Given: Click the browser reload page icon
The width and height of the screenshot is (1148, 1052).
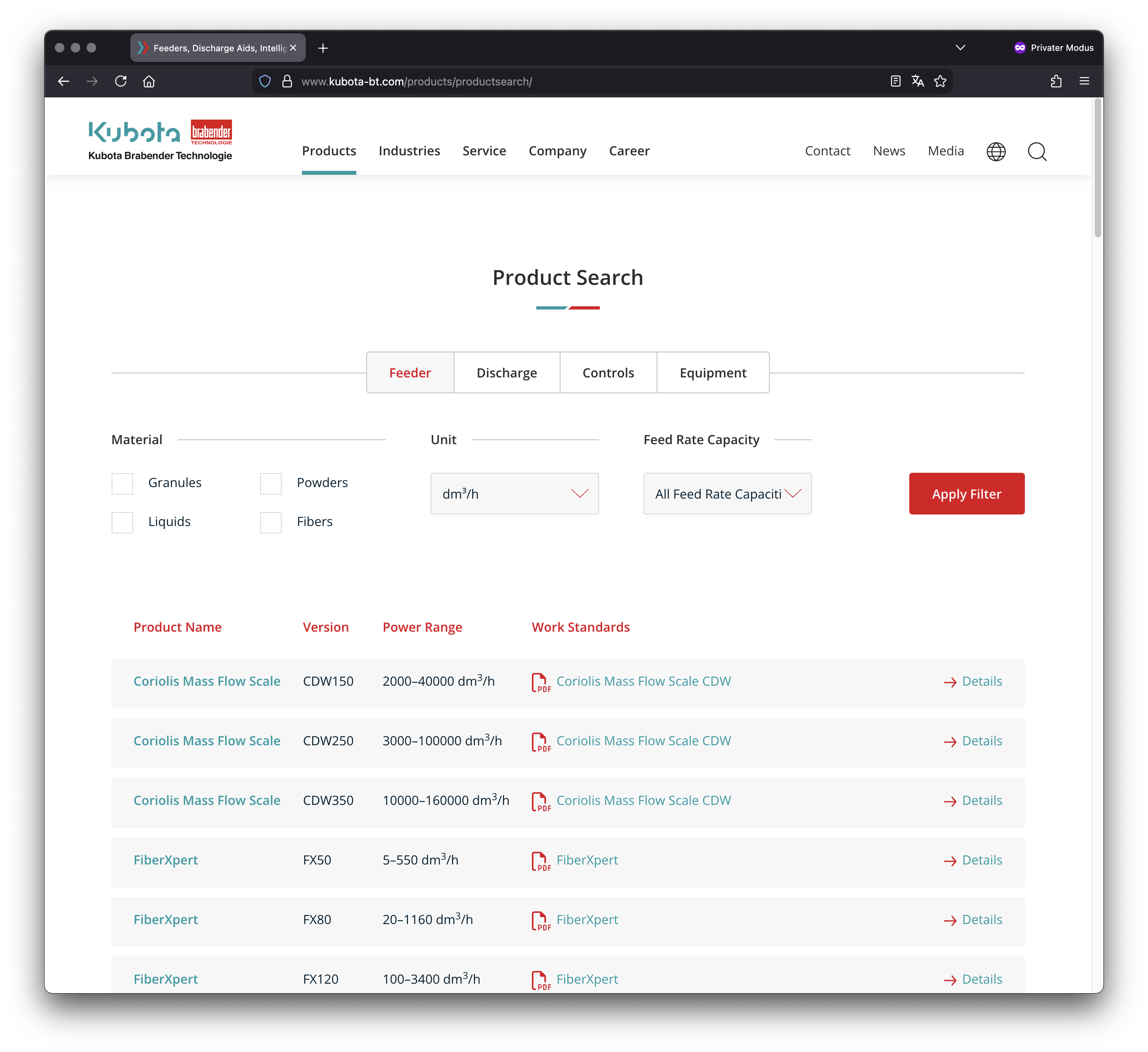Looking at the screenshot, I should 121,81.
